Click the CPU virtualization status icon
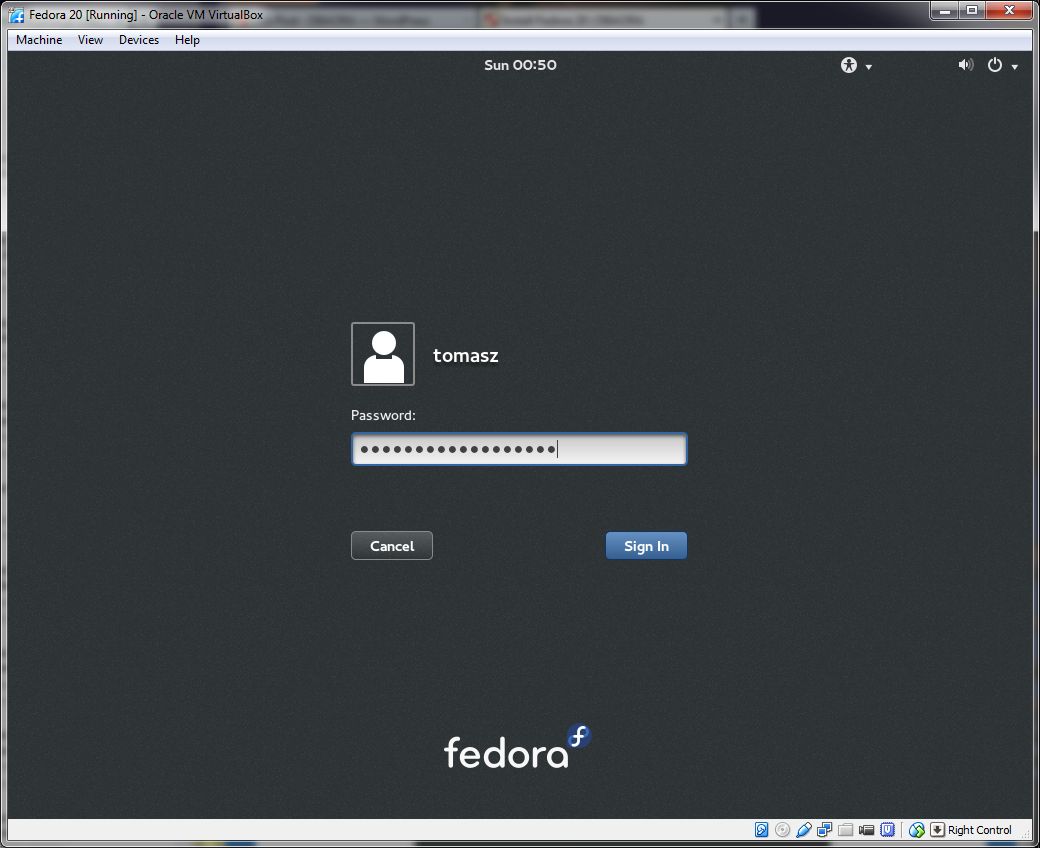This screenshot has width=1040, height=848. [x=887, y=829]
